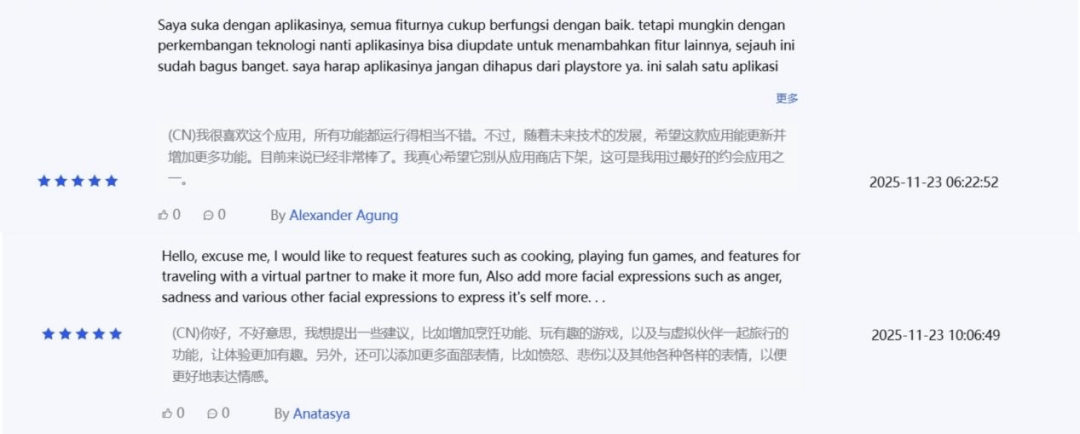Screen dimensions: 1080x434
Task: Expand full review via 更多 link
Action: click(x=787, y=98)
